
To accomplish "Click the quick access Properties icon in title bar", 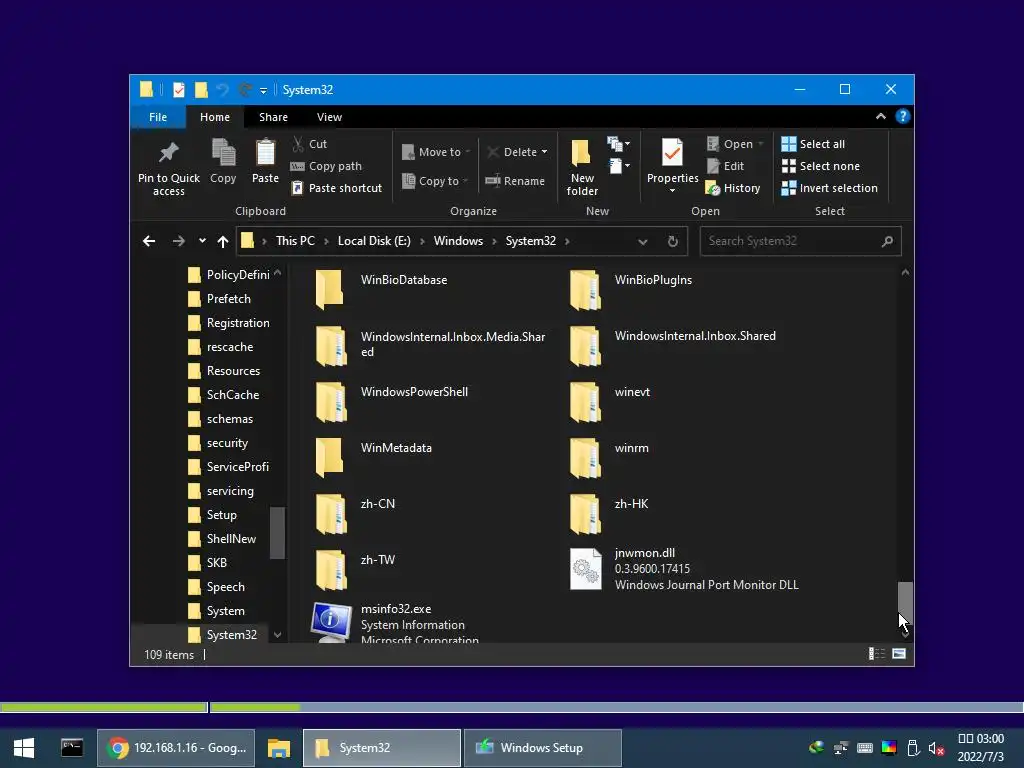I will 178,89.
